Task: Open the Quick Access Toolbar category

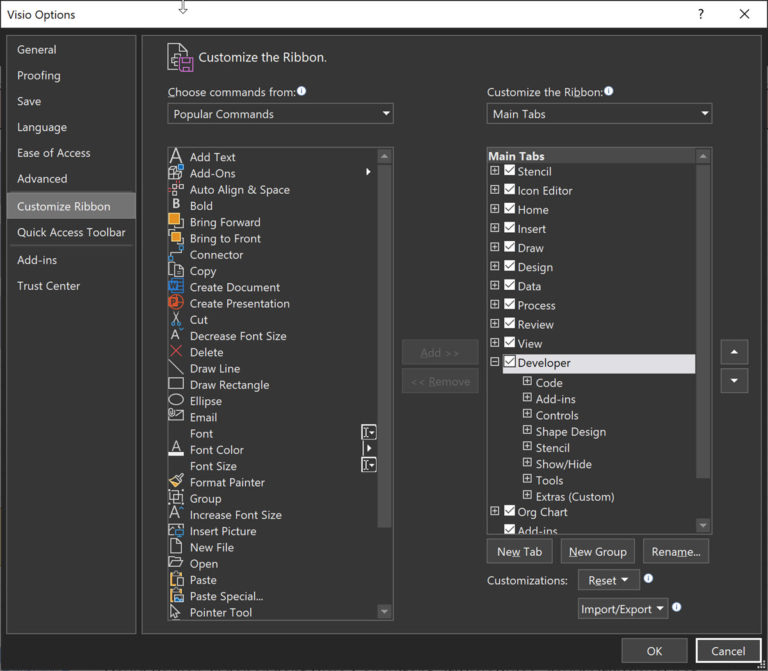Action: click(71, 232)
